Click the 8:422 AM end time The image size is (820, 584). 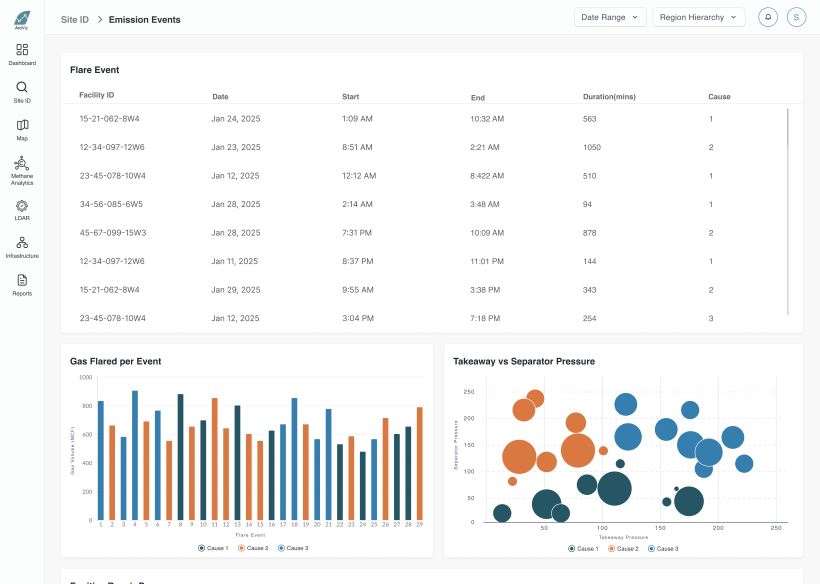(x=487, y=176)
